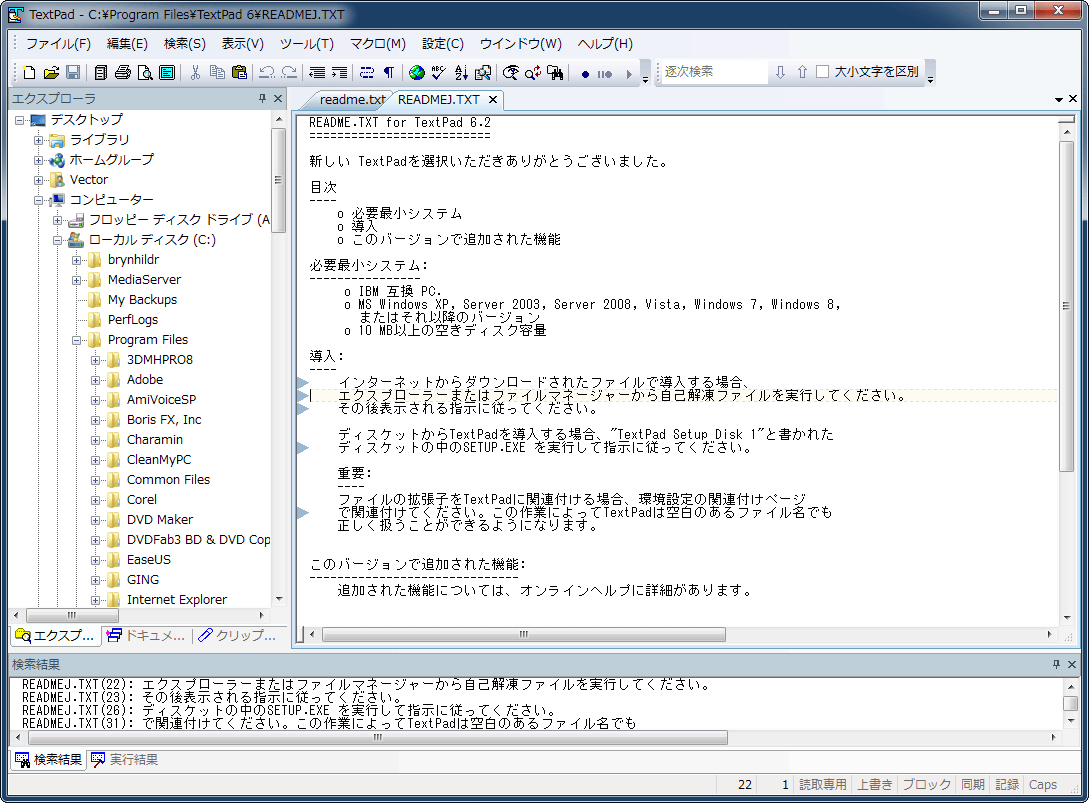
Task: Click the New document icon
Action: tap(29, 73)
